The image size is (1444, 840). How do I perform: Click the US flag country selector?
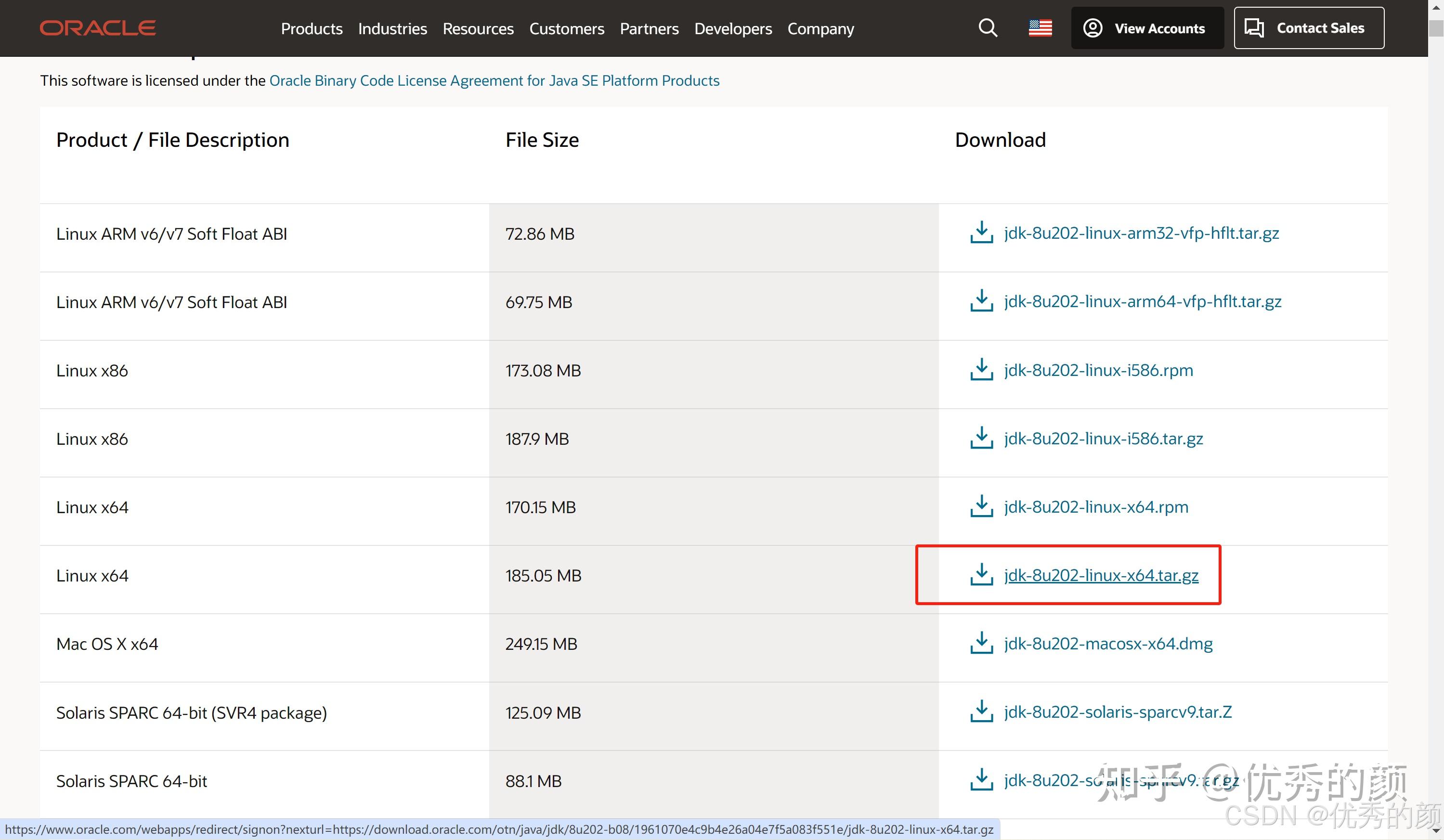point(1040,28)
